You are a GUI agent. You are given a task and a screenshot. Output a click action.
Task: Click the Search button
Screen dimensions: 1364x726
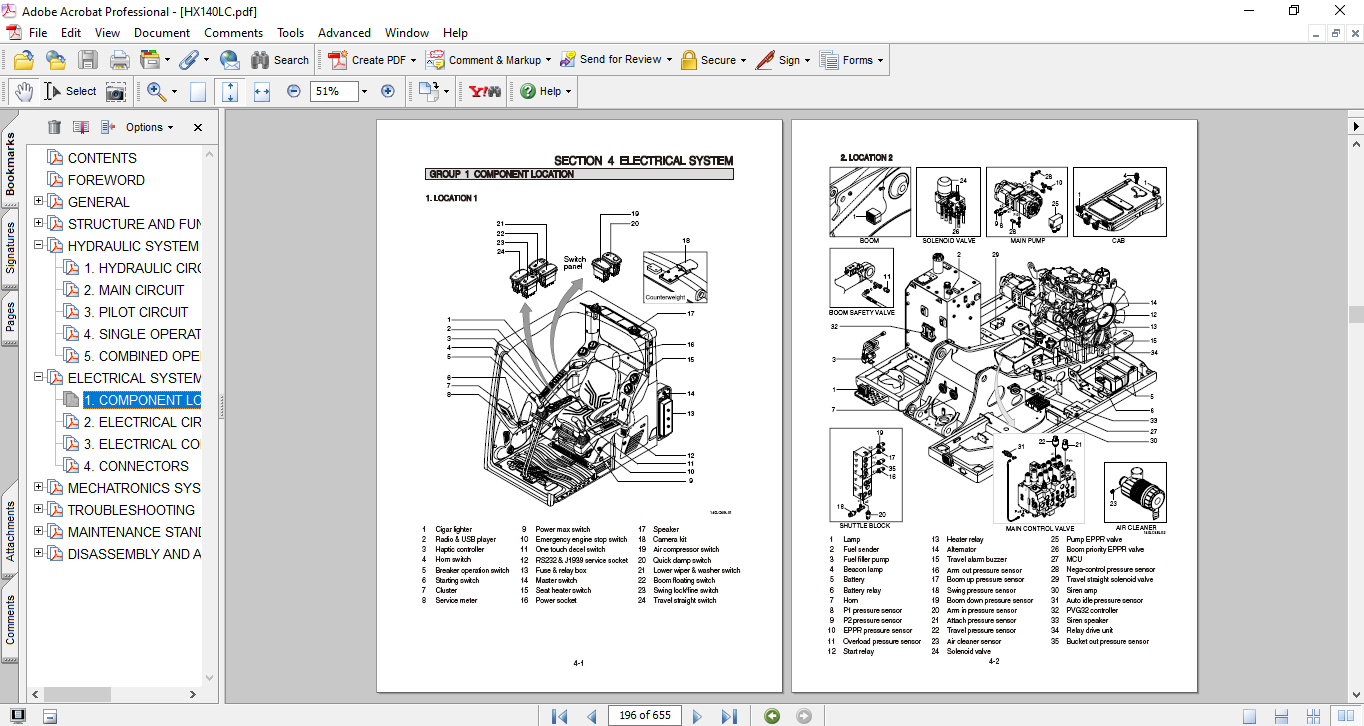(x=280, y=60)
